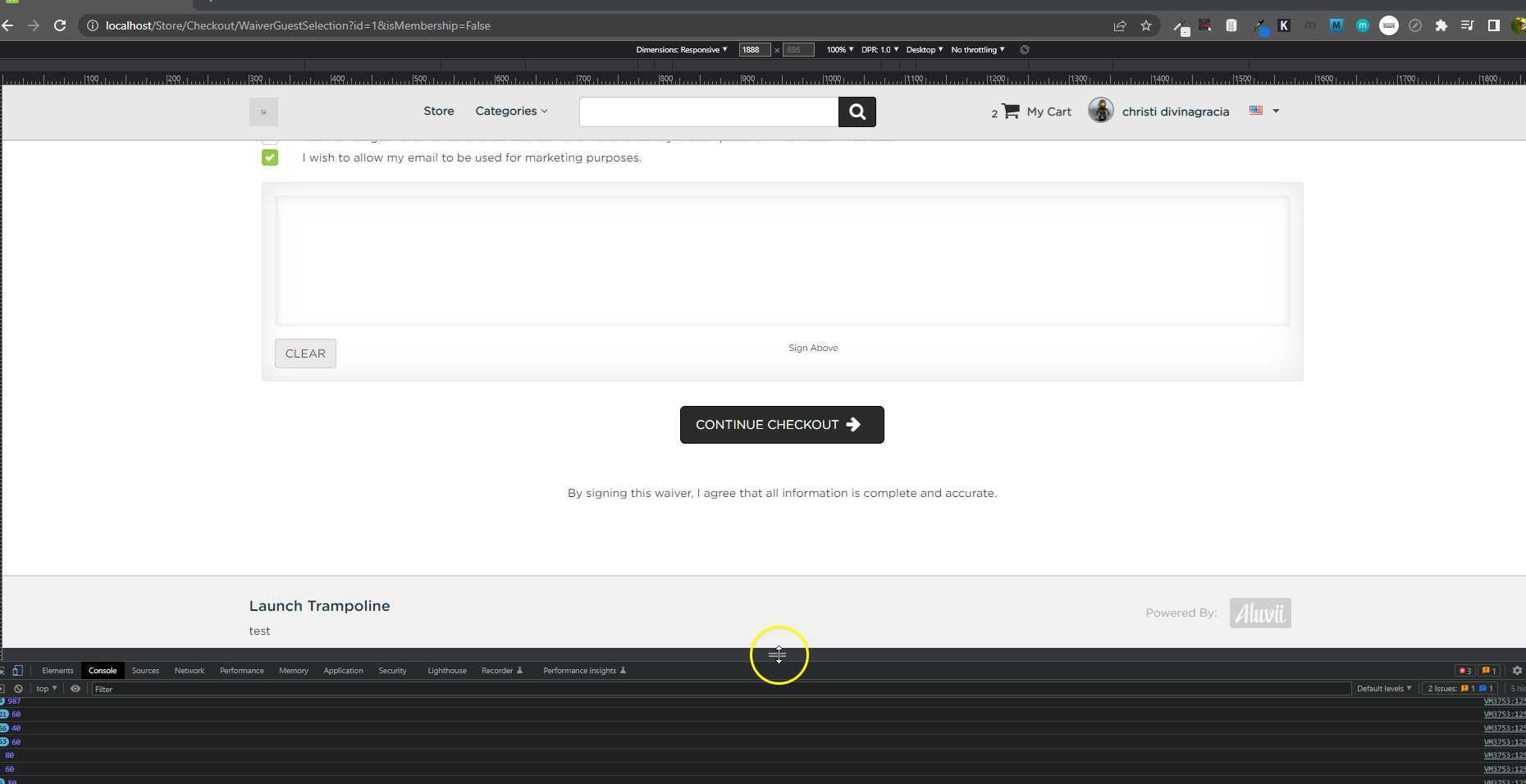
Task: Expand the No throttling dropdown
Action: pos(976,49)
